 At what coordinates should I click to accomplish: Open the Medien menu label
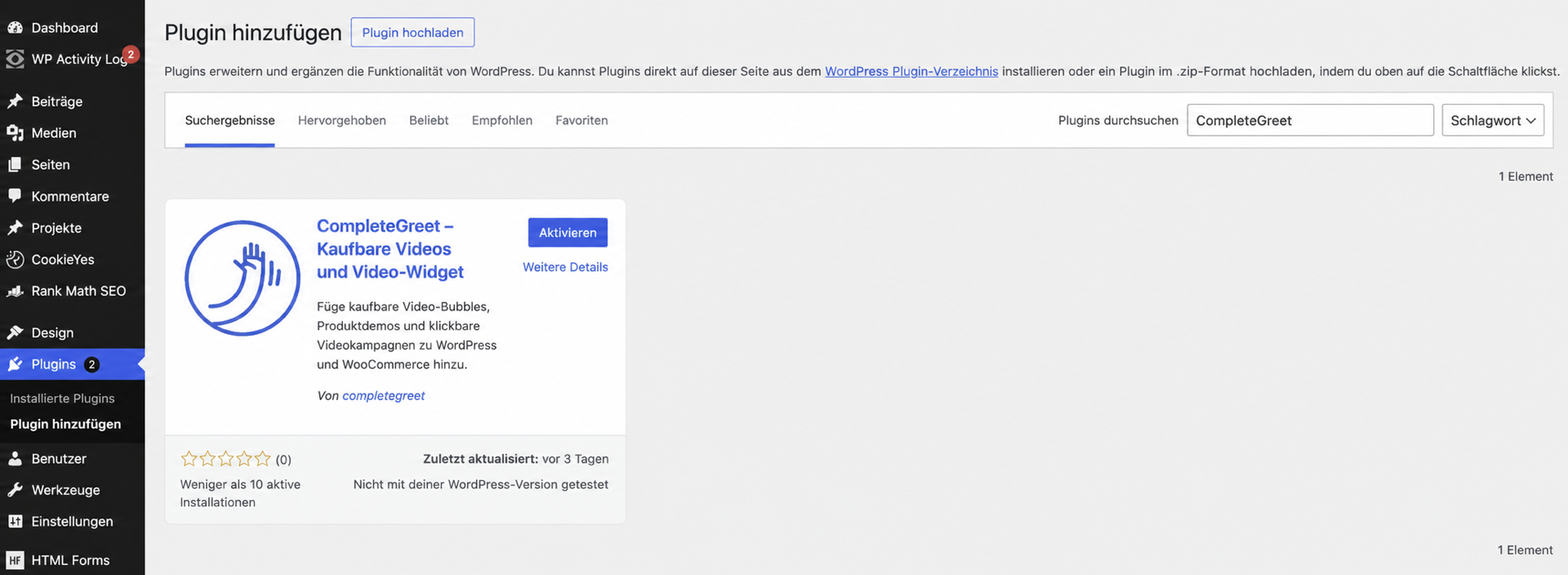(x=54, y=133)
